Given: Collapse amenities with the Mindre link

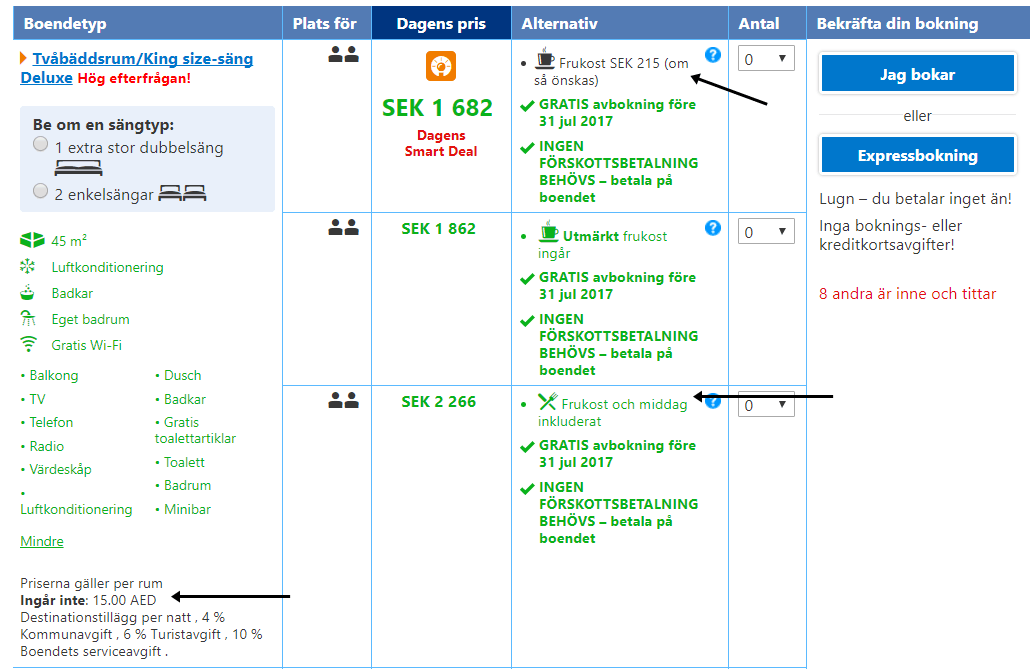Looking at the screenshot, I should [x=42, y=541].
